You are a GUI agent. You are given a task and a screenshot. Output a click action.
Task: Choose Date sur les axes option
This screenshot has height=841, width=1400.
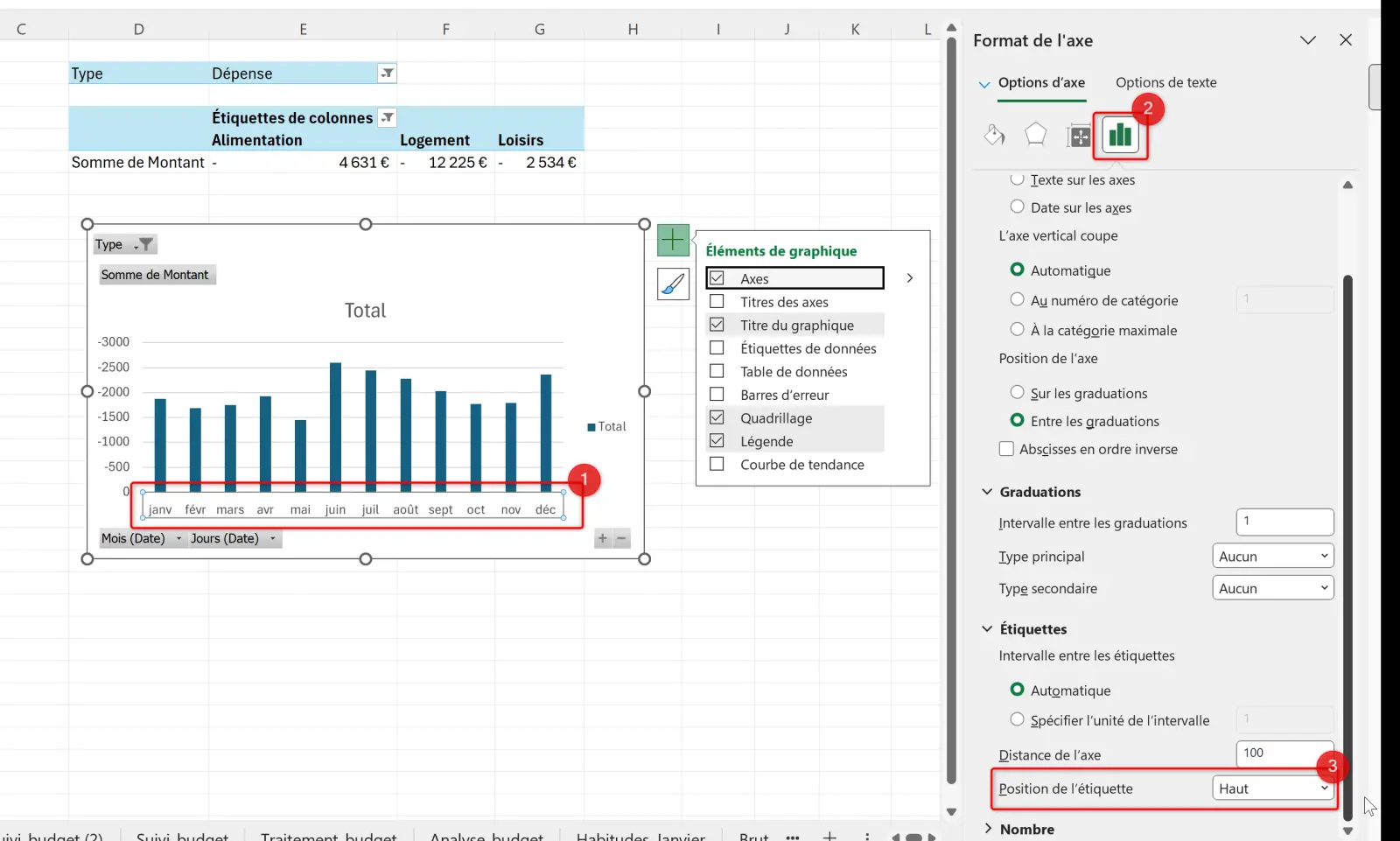pyautogui.click(x=1017, y=207)
